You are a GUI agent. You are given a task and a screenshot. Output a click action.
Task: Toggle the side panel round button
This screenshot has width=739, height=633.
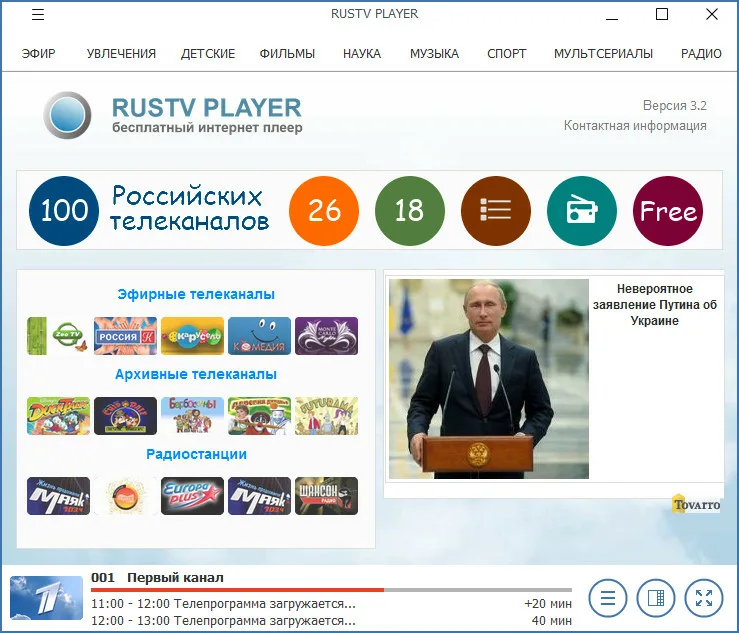[656, 598]
